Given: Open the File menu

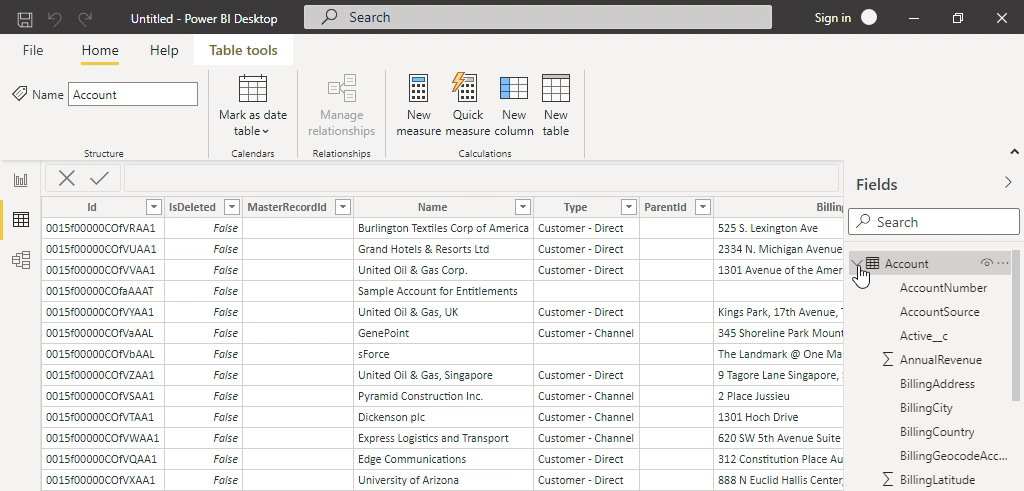Looking at the screenshot, I should [x=33, y=50].
